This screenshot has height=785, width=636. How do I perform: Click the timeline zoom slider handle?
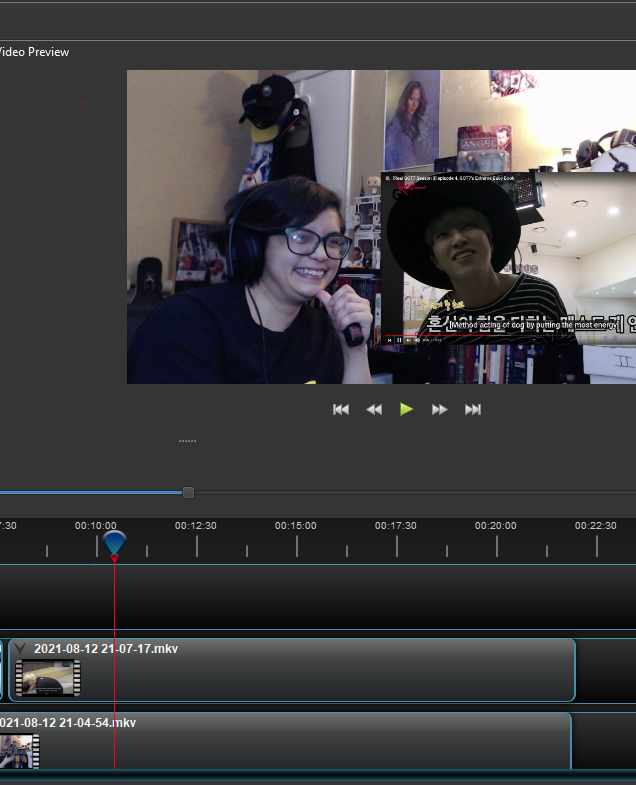coord(188,493)
